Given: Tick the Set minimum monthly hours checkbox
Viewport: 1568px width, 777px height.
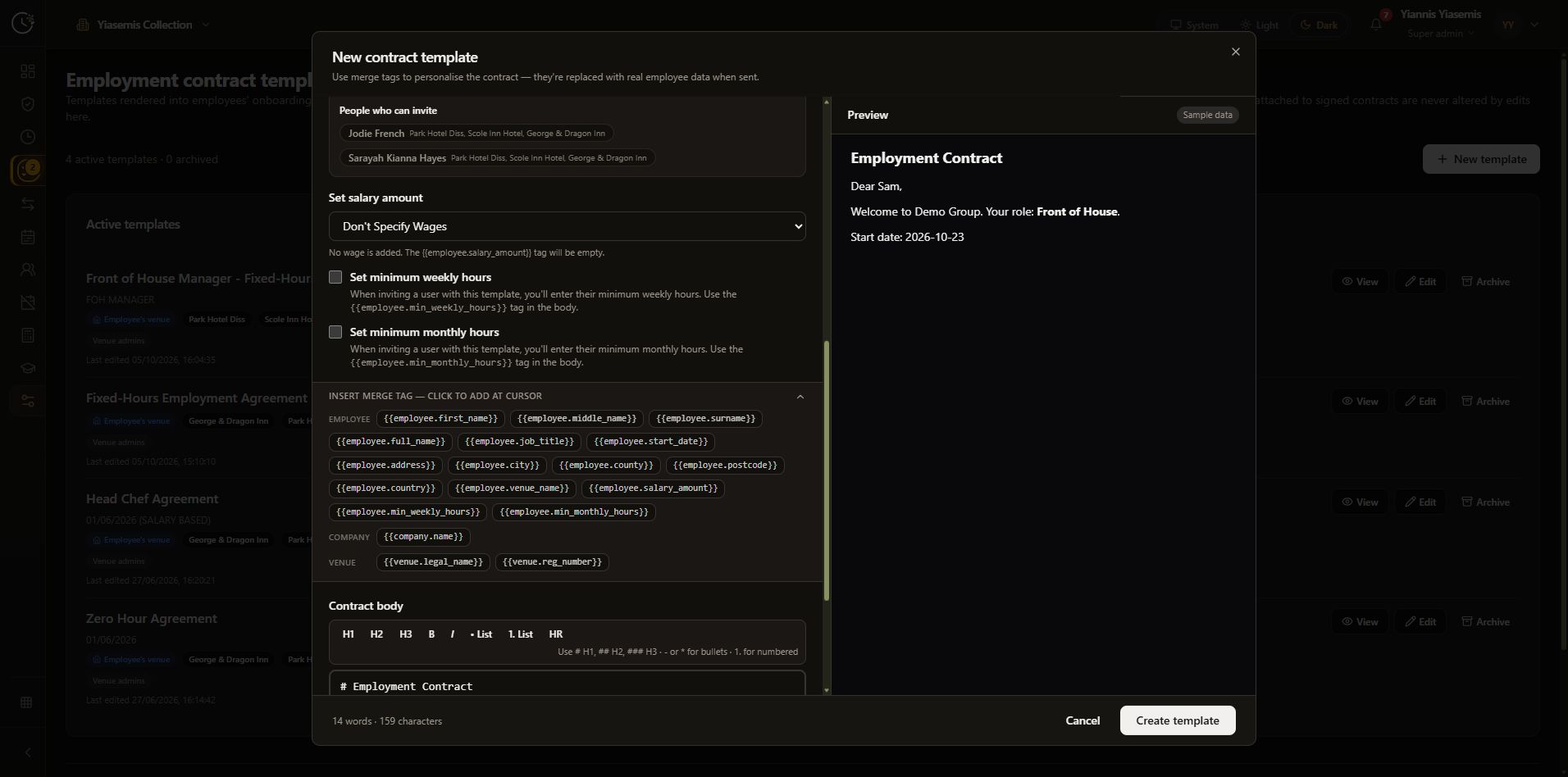Looking at the screenshot, I should [x=335, y=332].
